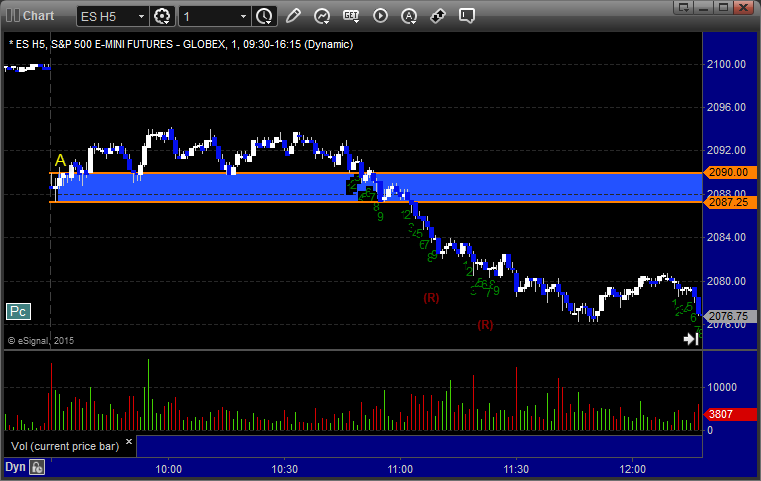
Task: Close the Vol current price bar study
Action: tap(129, 442)
